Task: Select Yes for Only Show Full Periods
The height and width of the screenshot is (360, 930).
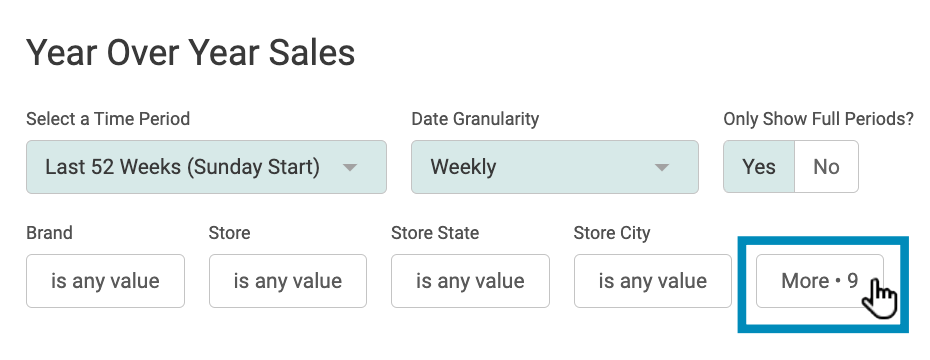Action: 759,167
